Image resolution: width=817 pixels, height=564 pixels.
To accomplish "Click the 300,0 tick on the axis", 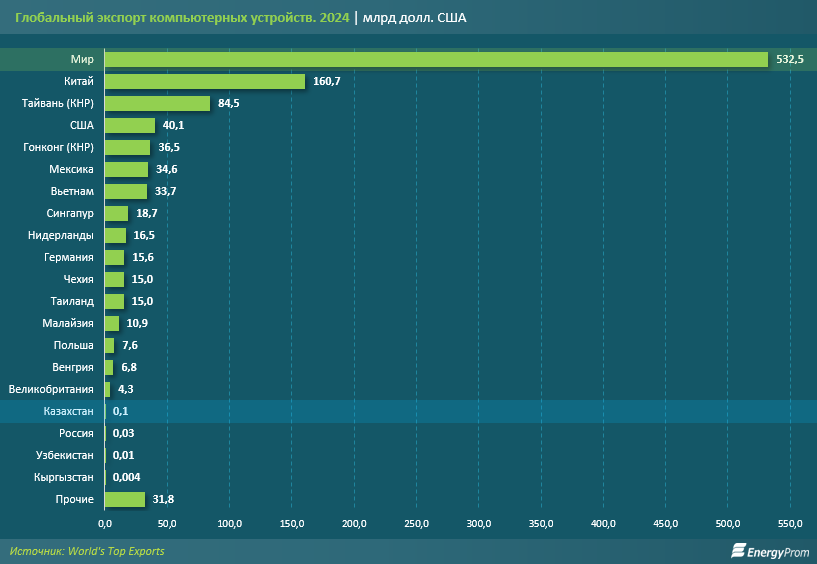I will pos(479,524).
